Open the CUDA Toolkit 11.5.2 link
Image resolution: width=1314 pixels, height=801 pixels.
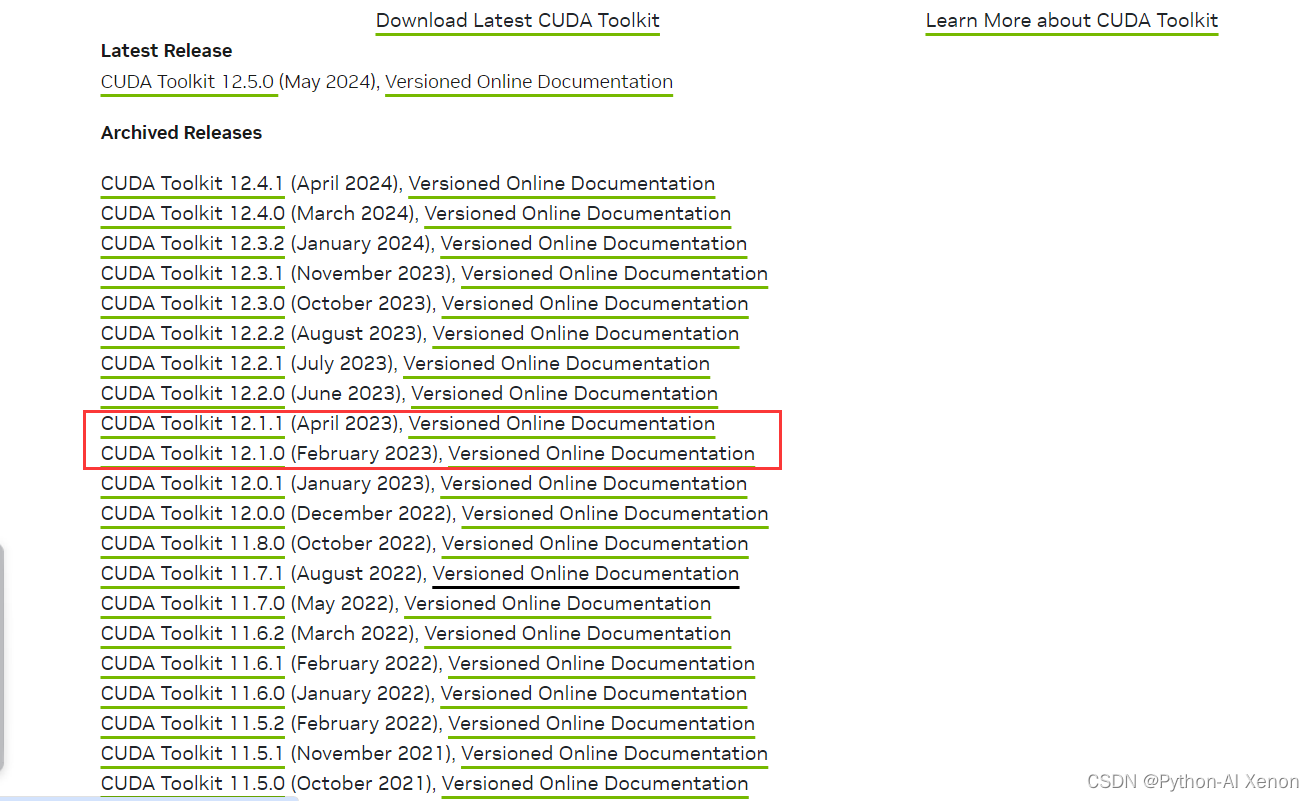click(x=193, y=724)
